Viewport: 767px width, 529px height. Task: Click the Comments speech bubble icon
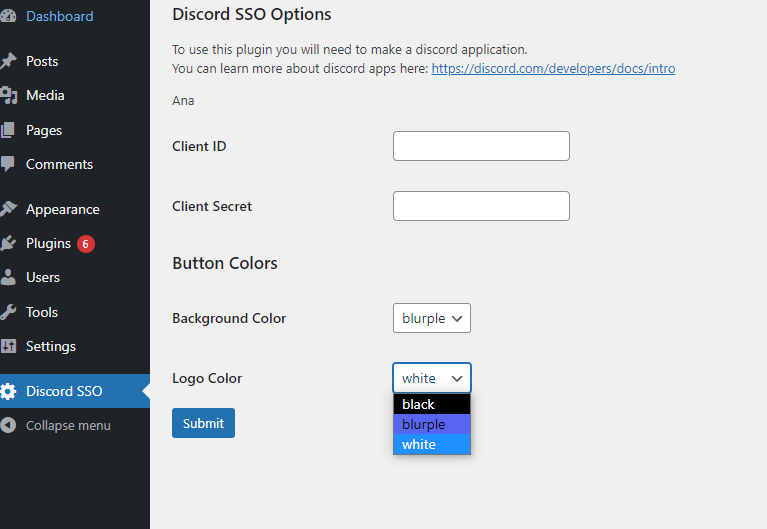pos(7,164)
